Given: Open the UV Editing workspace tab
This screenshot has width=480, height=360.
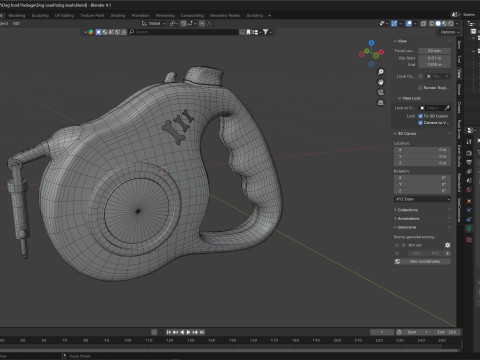Looking at the screenshot, I should click(64, 15).
